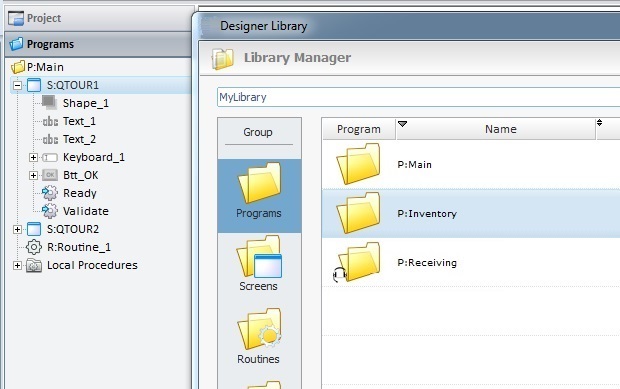Expand the Keyboard_1 tree node

coord(34,157)
